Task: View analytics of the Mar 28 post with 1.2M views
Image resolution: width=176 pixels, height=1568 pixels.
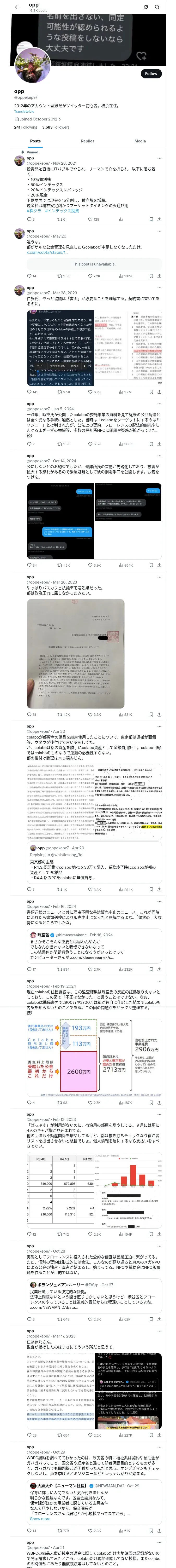Action: [x=124, y=392]
